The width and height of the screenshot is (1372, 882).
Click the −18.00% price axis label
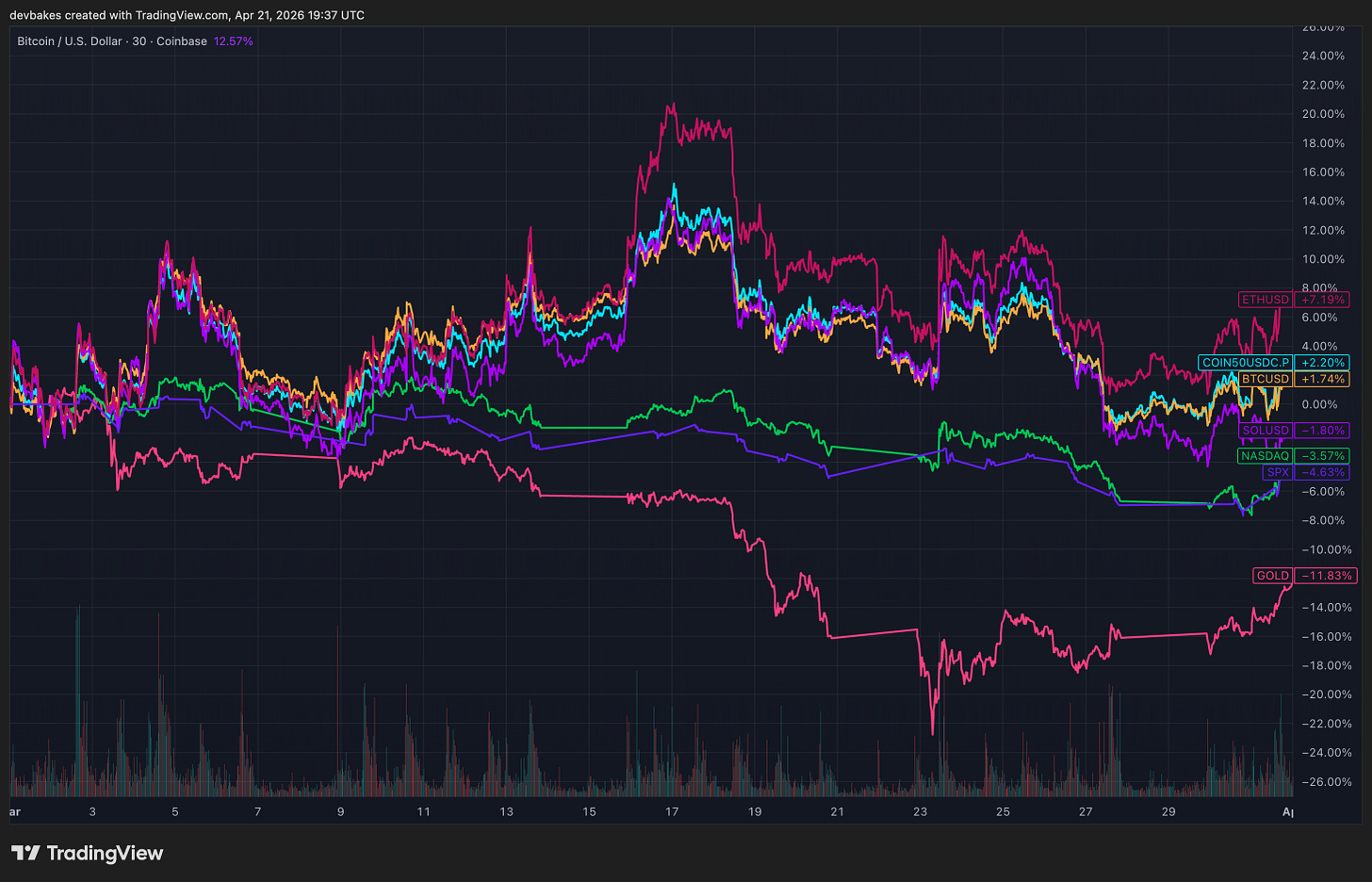click(1325, 665)
